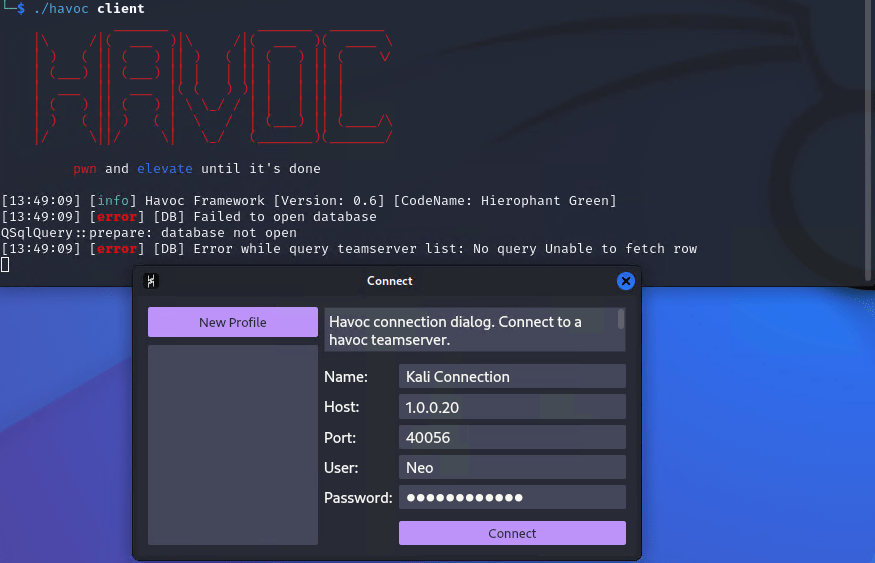Click the masked Password field
The width and height of the screenshot is (875, 563).
(512, 497)
